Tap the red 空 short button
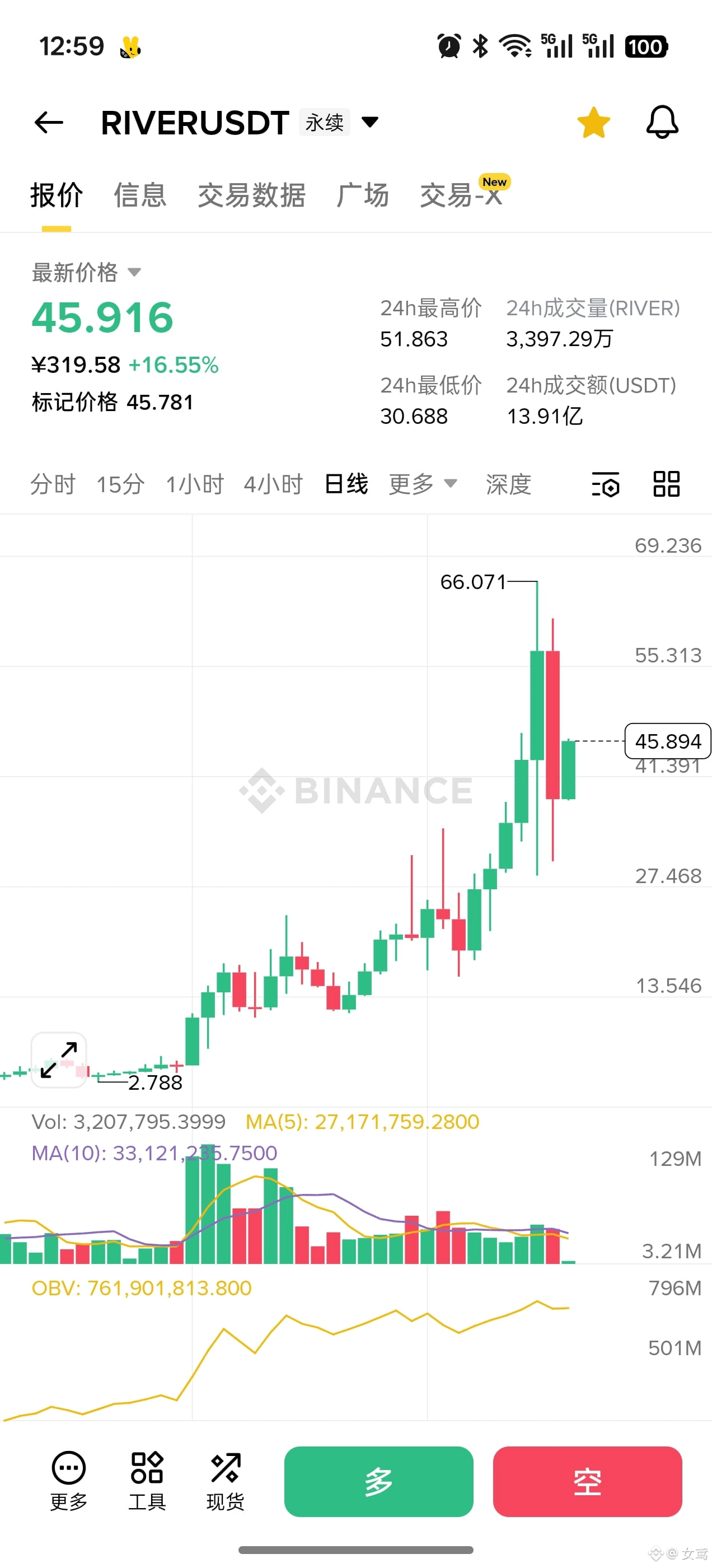 [x=586, y=1482]
